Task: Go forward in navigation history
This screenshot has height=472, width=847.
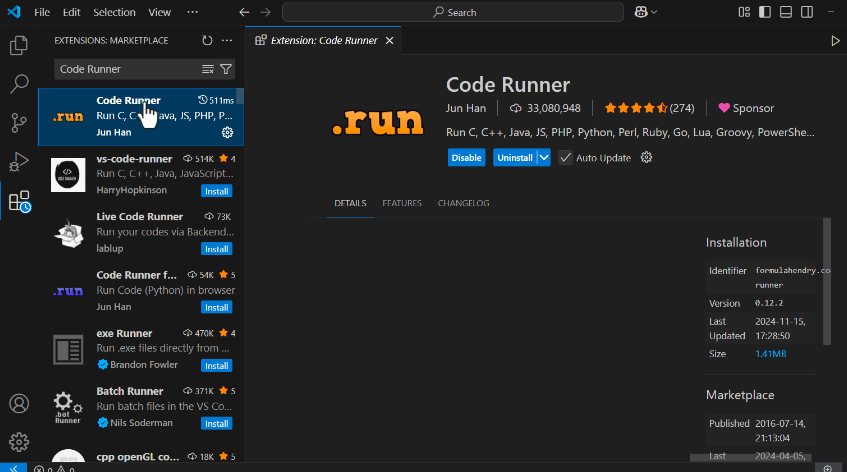Action: [x=265, y=12]
